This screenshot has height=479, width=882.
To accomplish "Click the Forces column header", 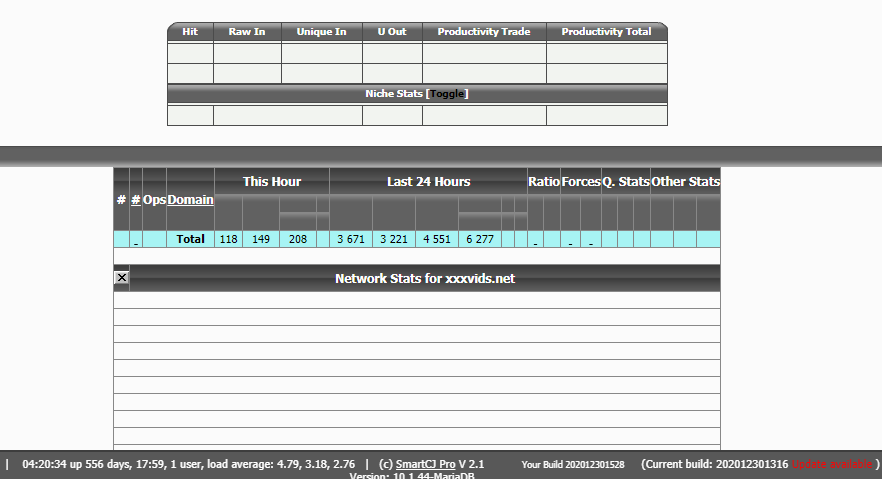I will click(581, 182).
